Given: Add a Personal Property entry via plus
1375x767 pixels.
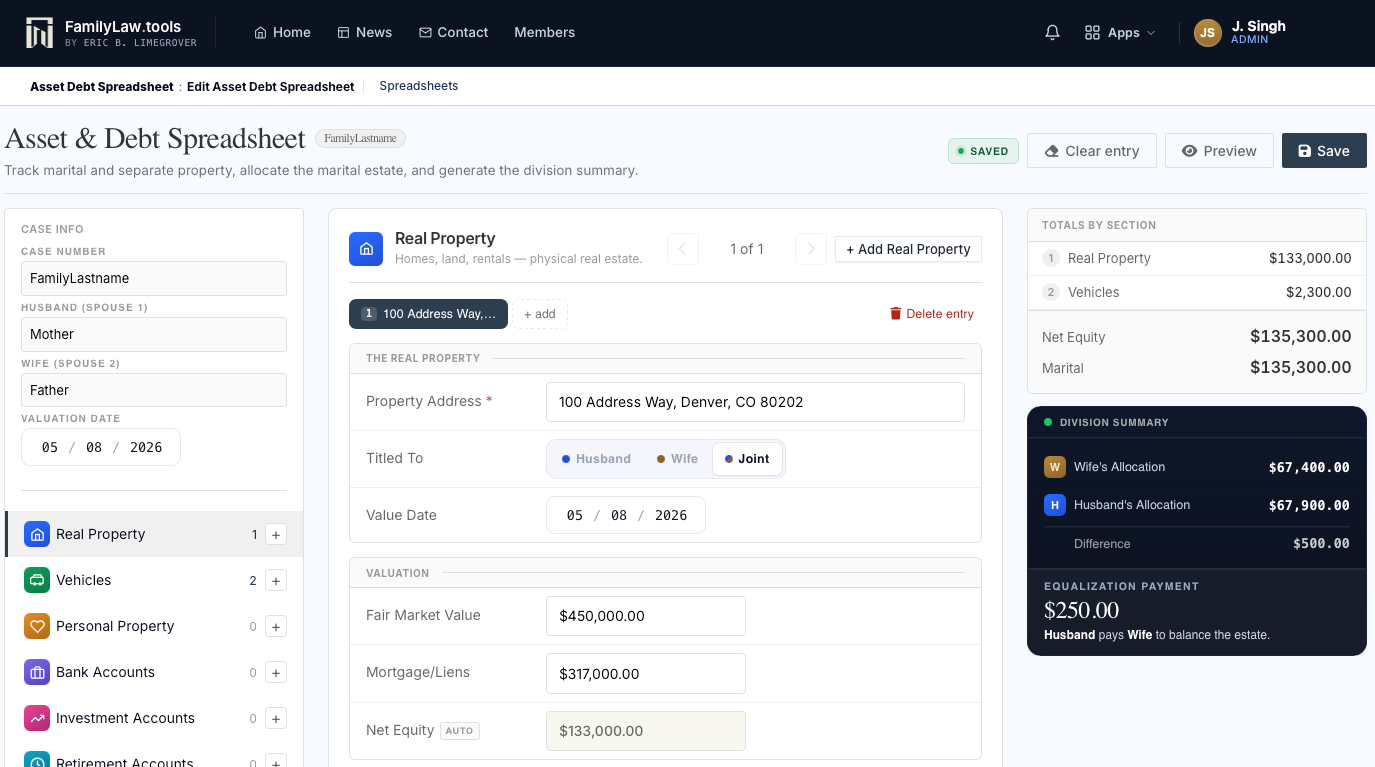Looking at the screenshot, I should coord(277,626).
